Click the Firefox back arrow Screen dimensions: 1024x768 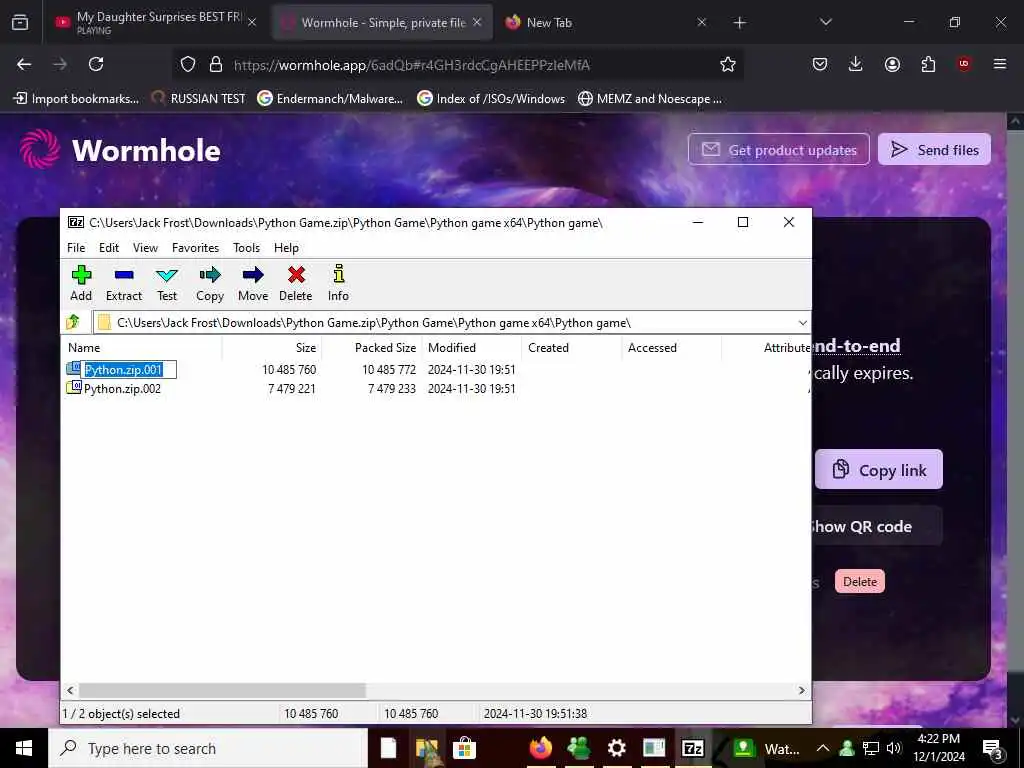tap(24, 64)
